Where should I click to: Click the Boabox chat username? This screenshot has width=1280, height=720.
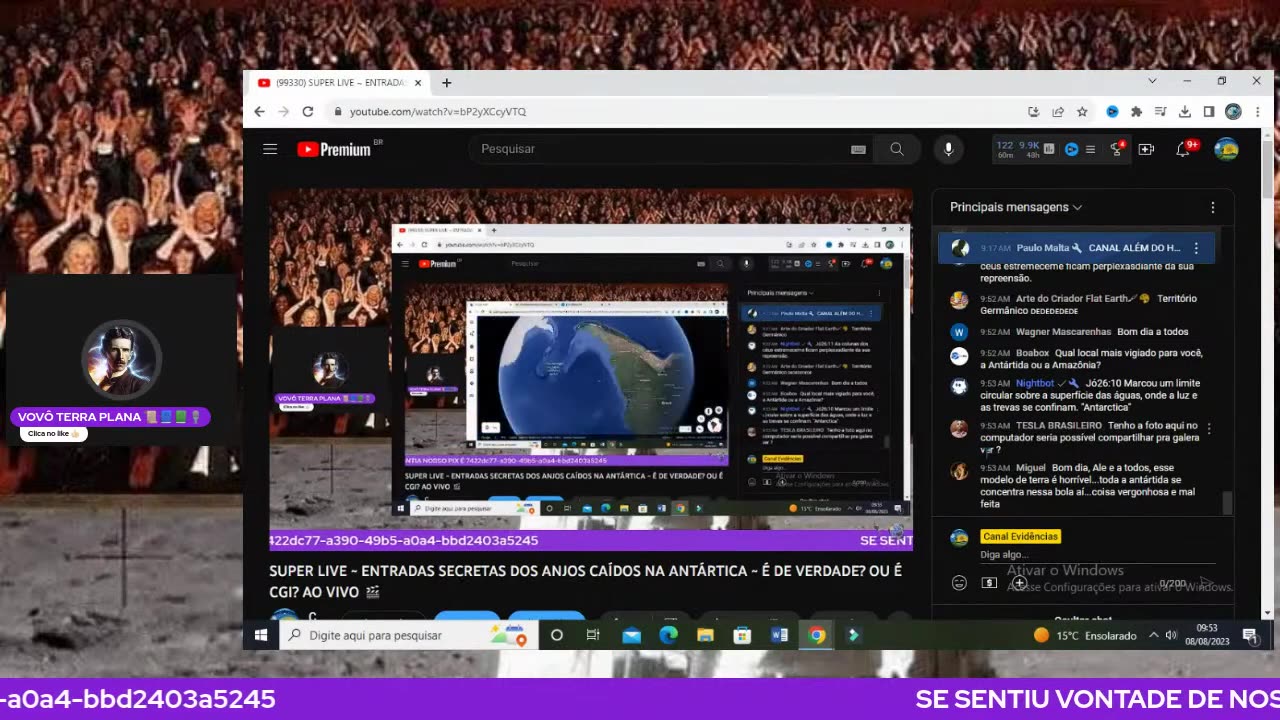pyautogui.click(x=1032, y=353)
